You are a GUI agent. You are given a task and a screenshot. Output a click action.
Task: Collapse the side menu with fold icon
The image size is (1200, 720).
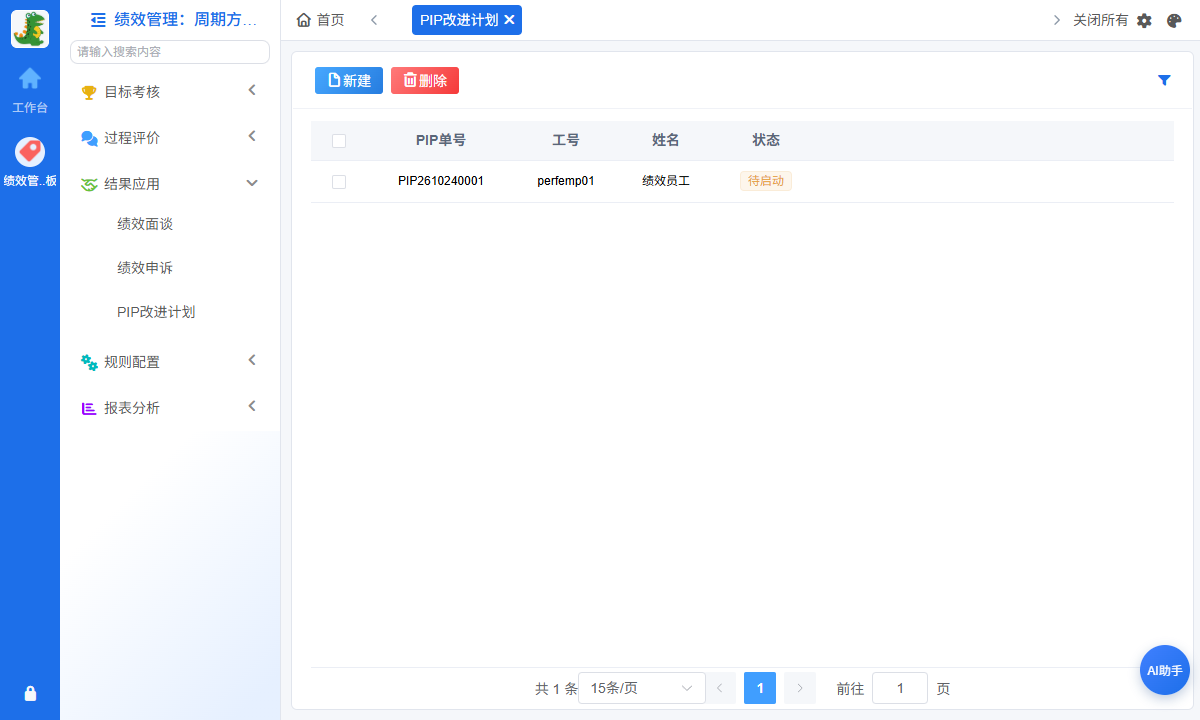point(98,19)
